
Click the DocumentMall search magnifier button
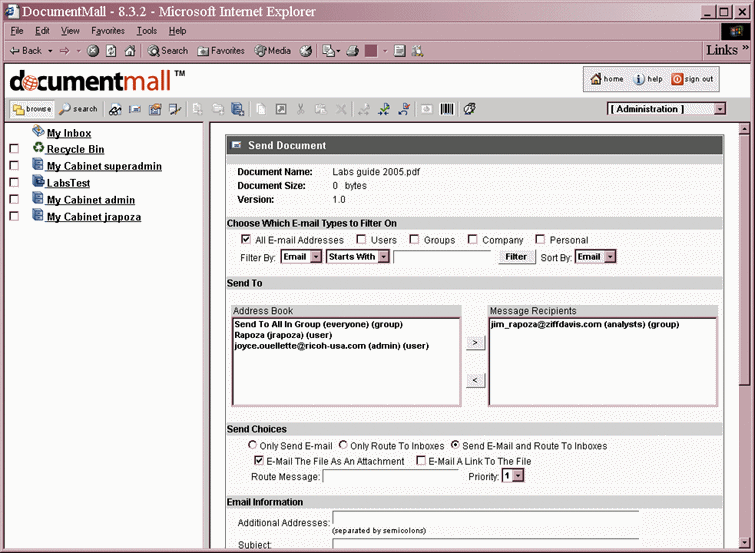click(78, 109)
